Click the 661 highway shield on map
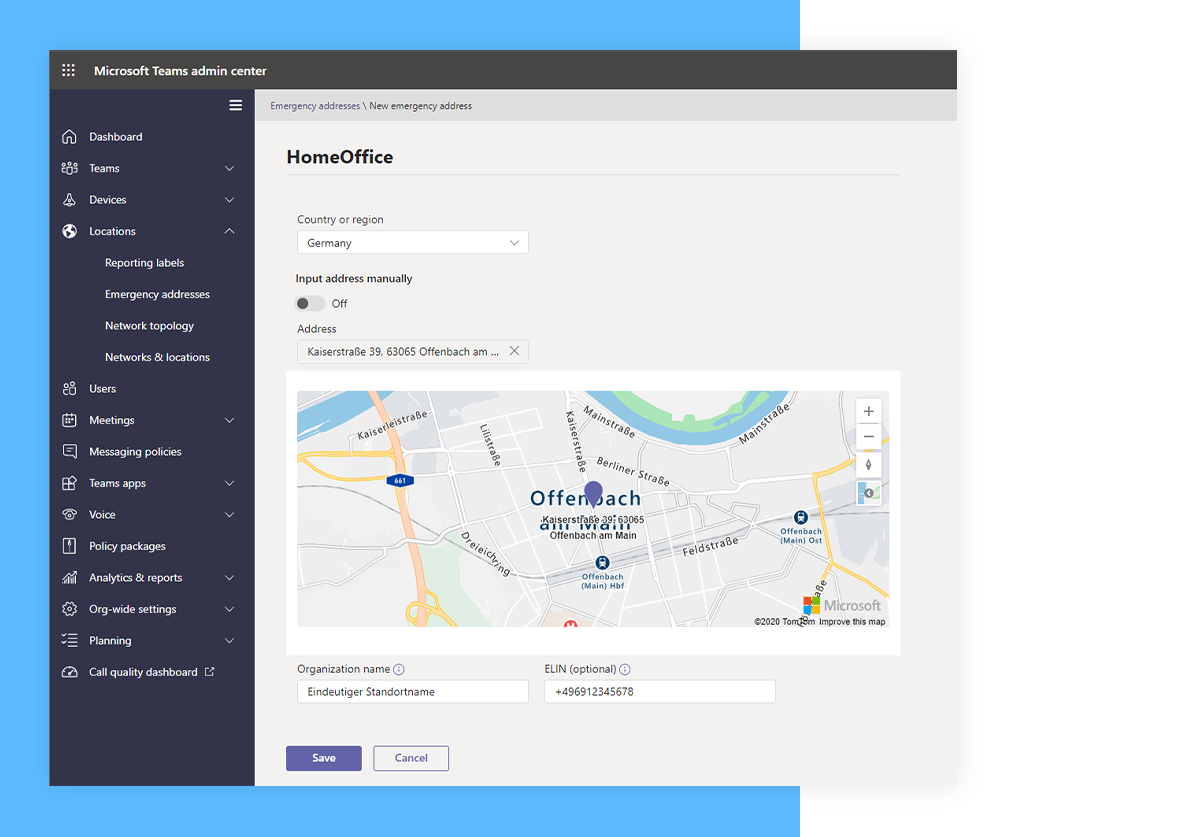The width and height of the screenshot is (1200, 837). (400, 481)
